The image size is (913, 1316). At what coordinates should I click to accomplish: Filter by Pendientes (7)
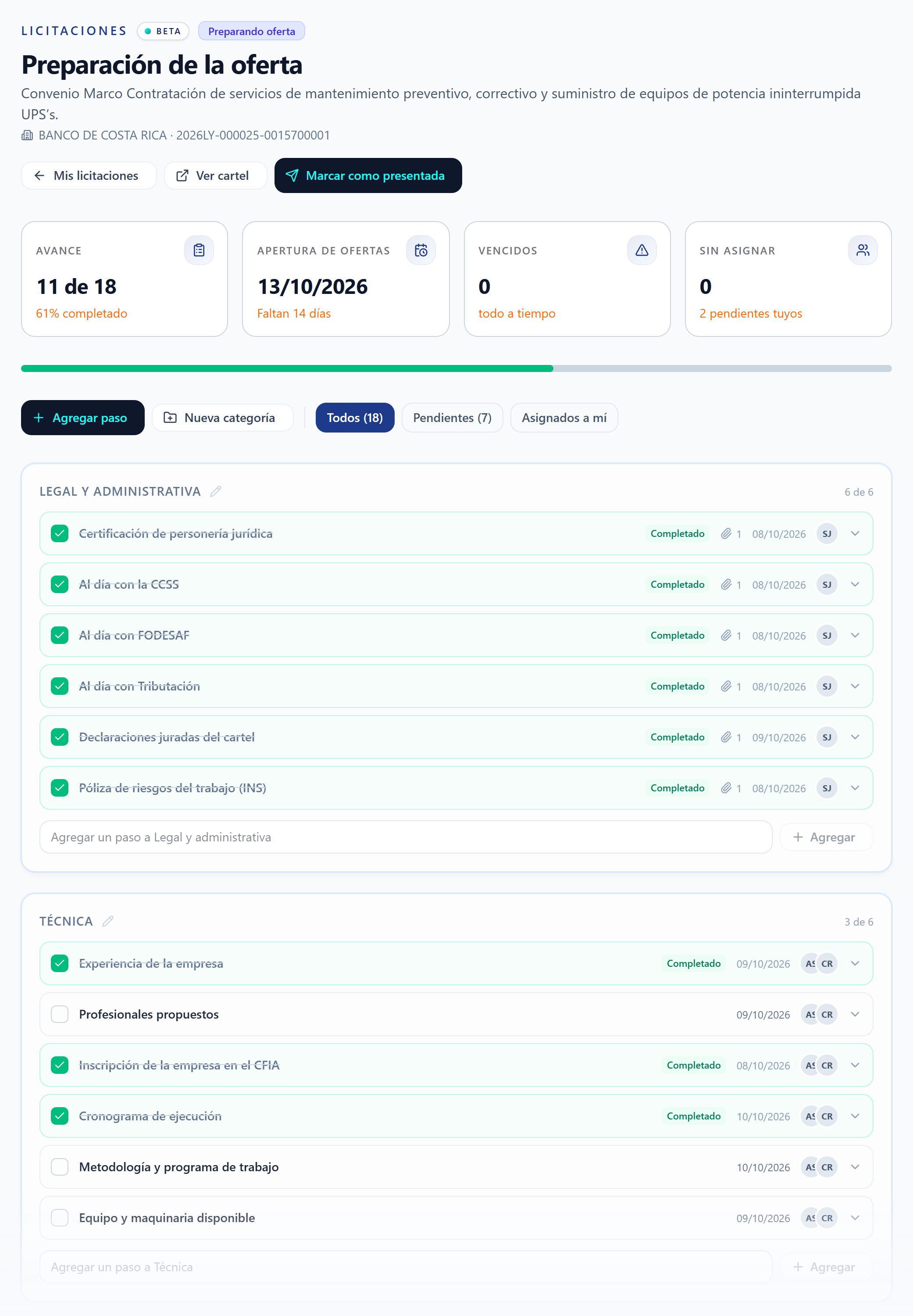452,418
